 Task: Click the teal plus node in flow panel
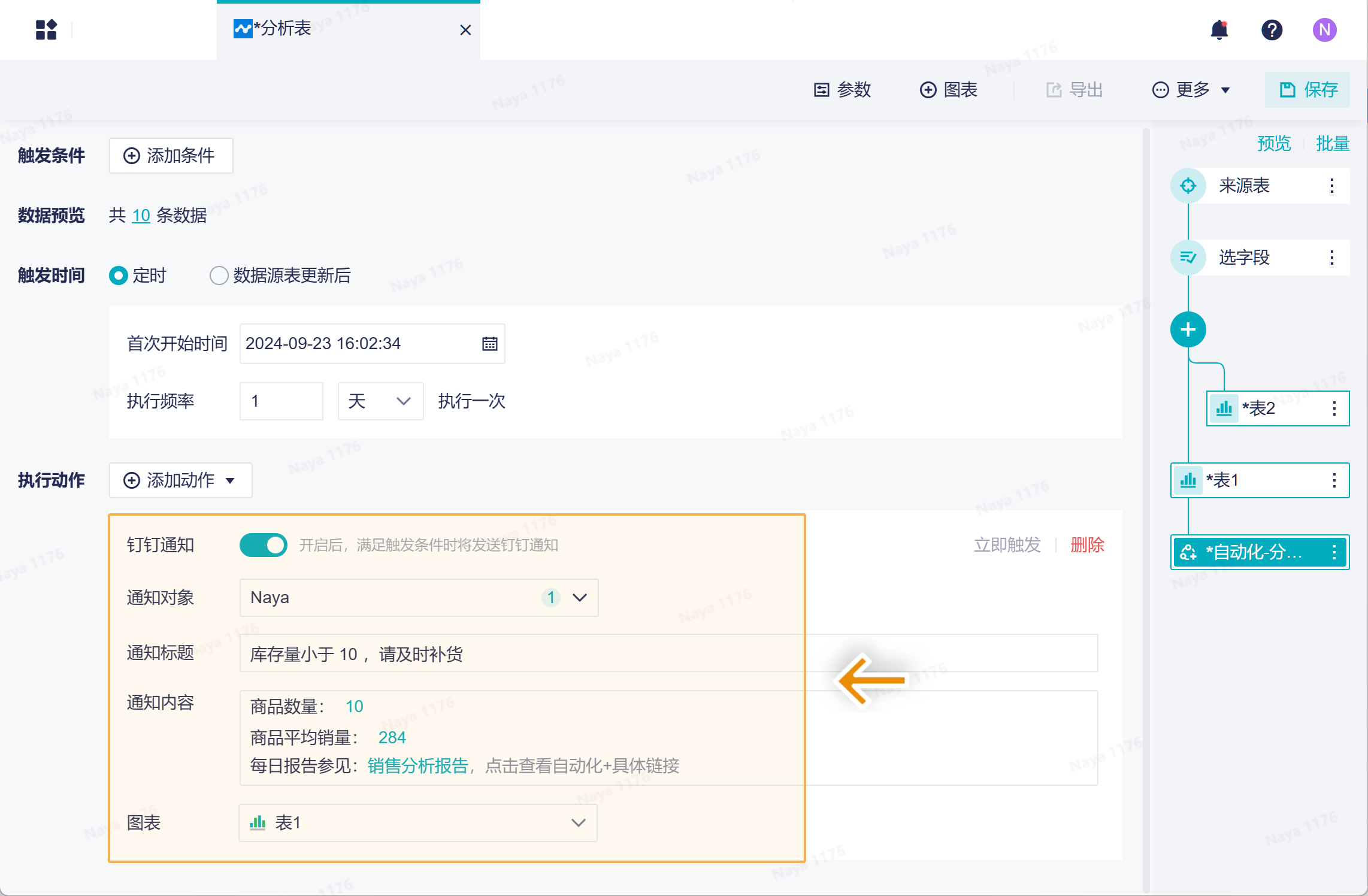coord(1188,329)
